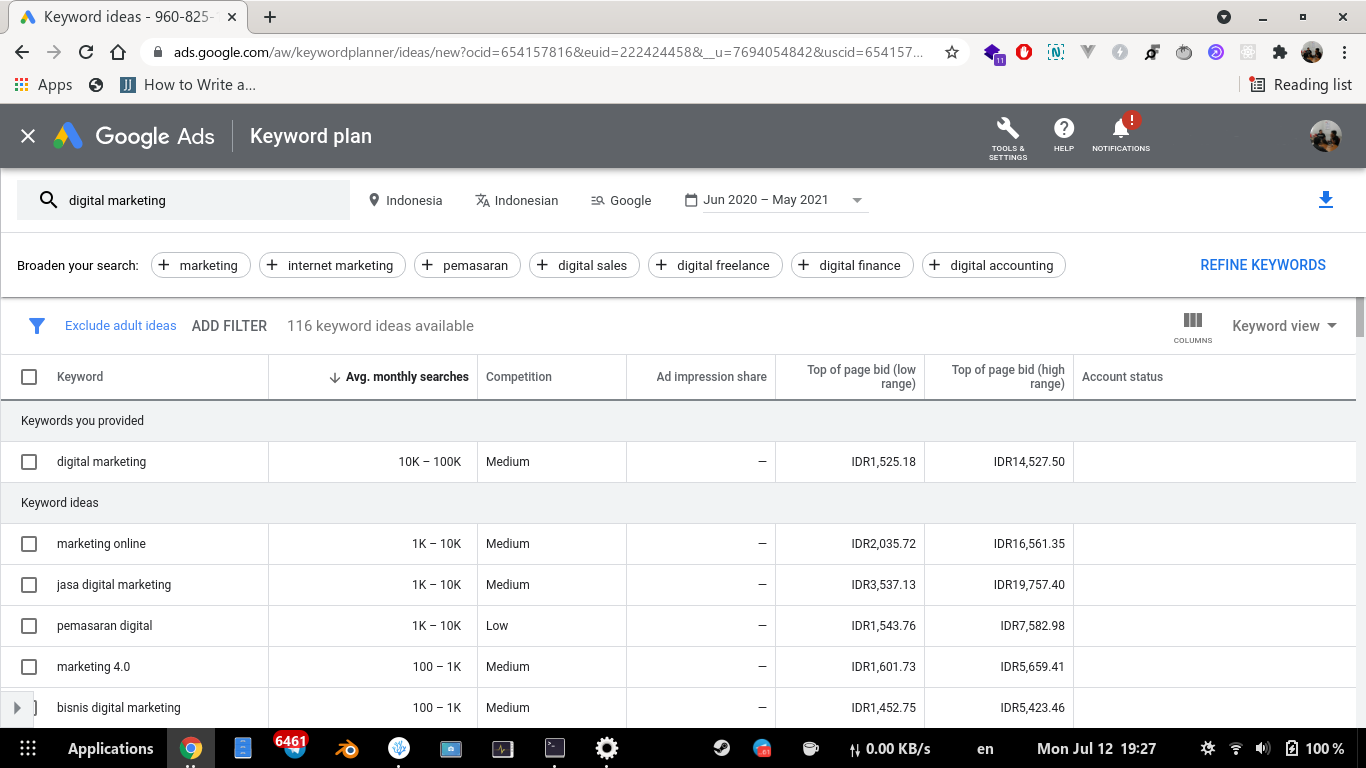The height and width of the screenshot is (768, 1366).
Task: Click the 'digital marketing' keyword search field
Action: pyautogui.click(x=200, y=200)
